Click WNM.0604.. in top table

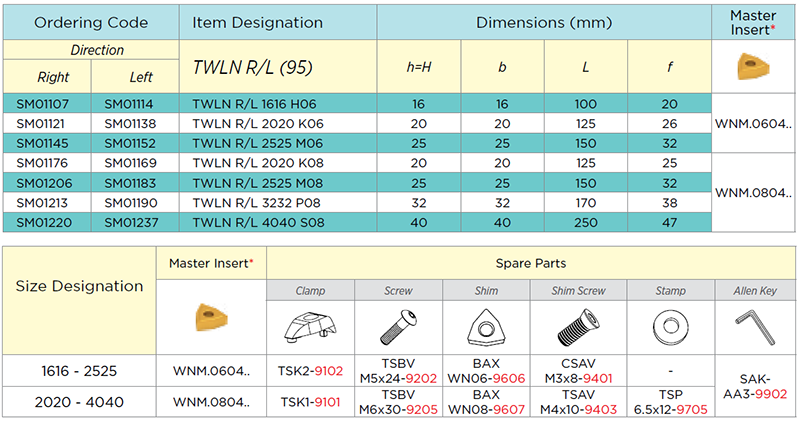(x=754, y=123)
